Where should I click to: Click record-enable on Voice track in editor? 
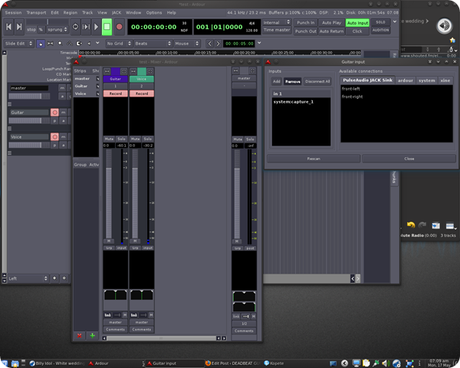pos(54,137)
